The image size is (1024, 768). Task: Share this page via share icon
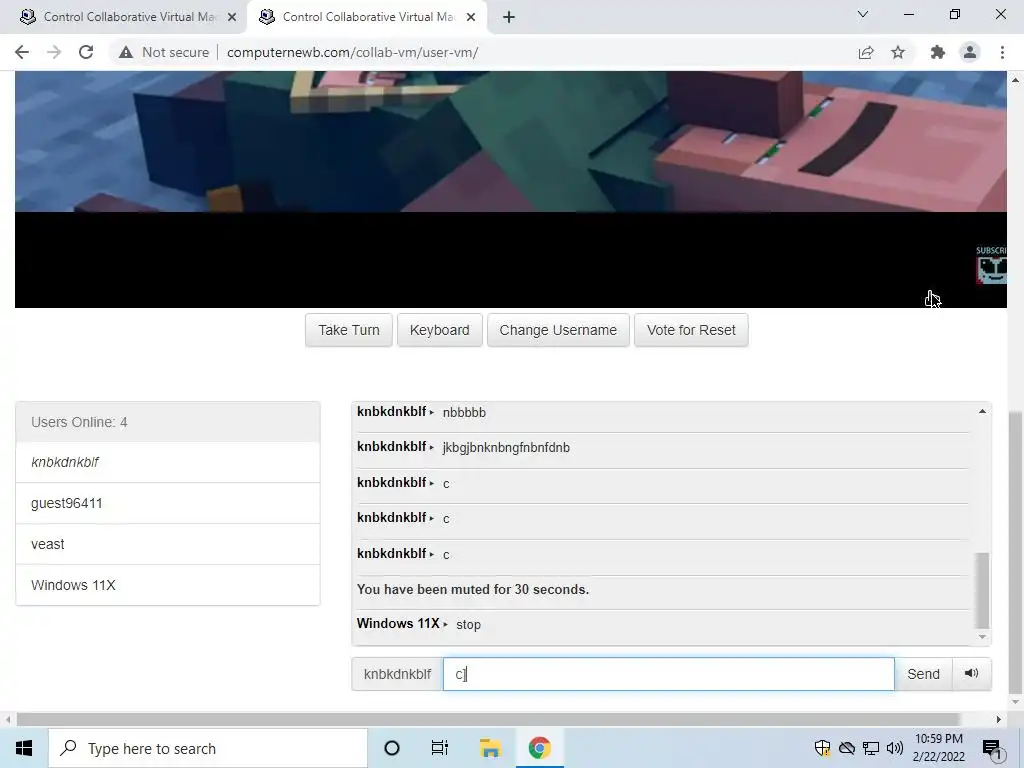pos(866,52)
